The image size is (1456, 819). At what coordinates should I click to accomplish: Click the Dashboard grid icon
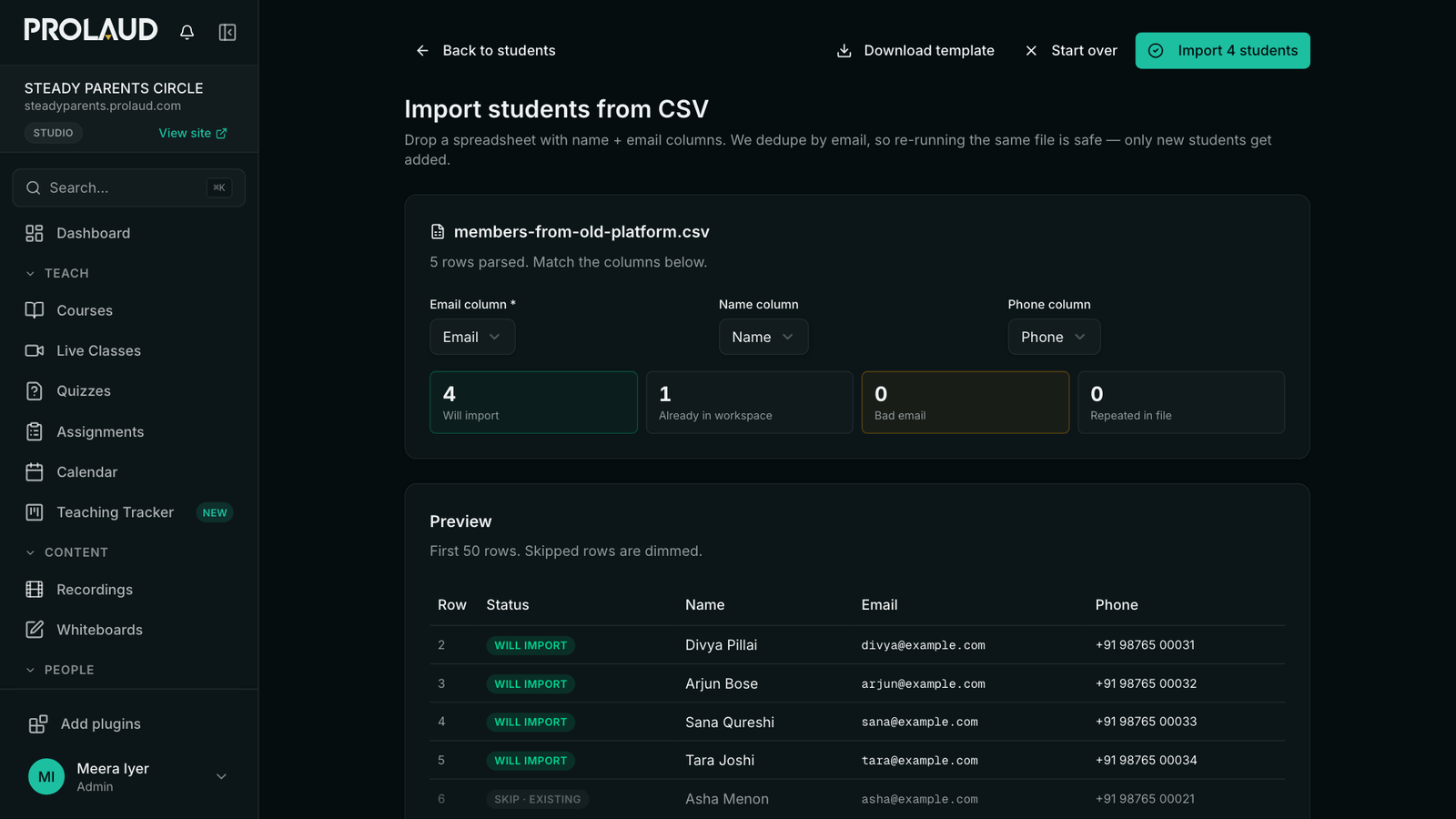coord(35,234)
